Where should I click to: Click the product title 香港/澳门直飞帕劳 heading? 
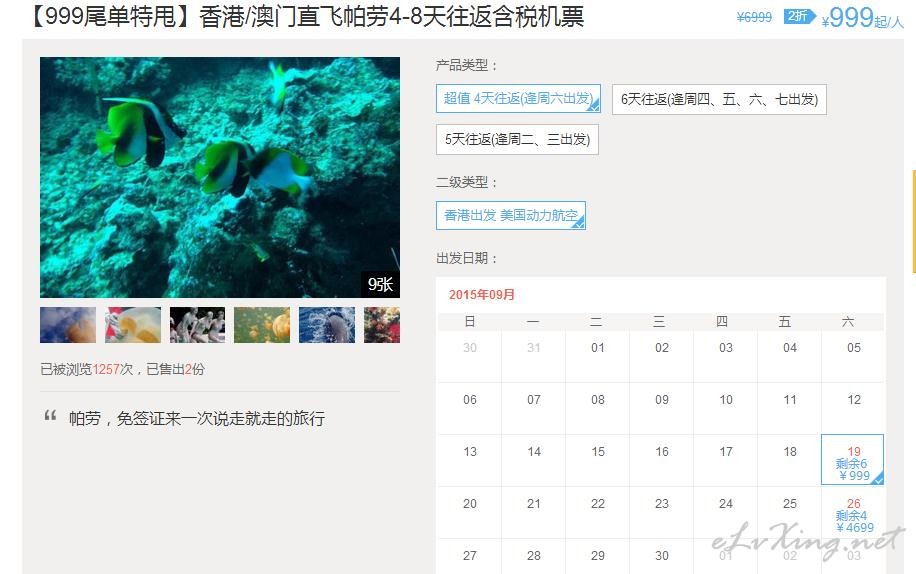tap(305, 16)
